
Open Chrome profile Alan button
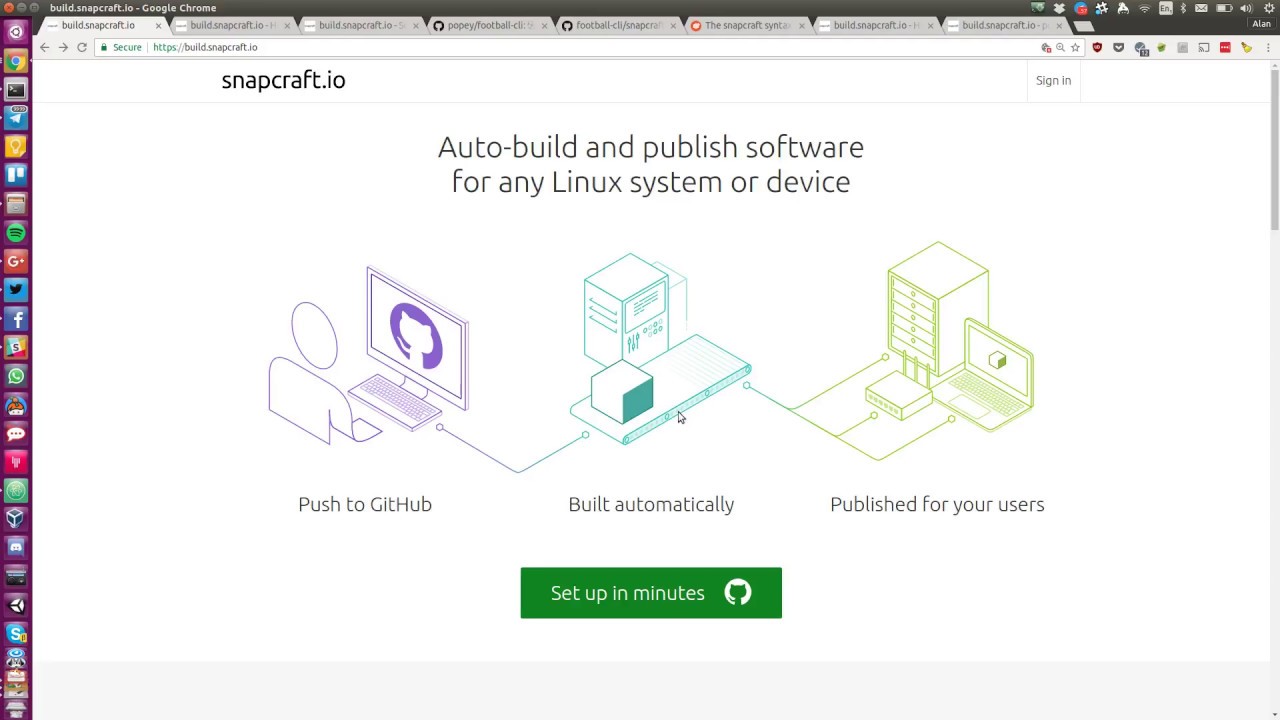[1261, 24]
